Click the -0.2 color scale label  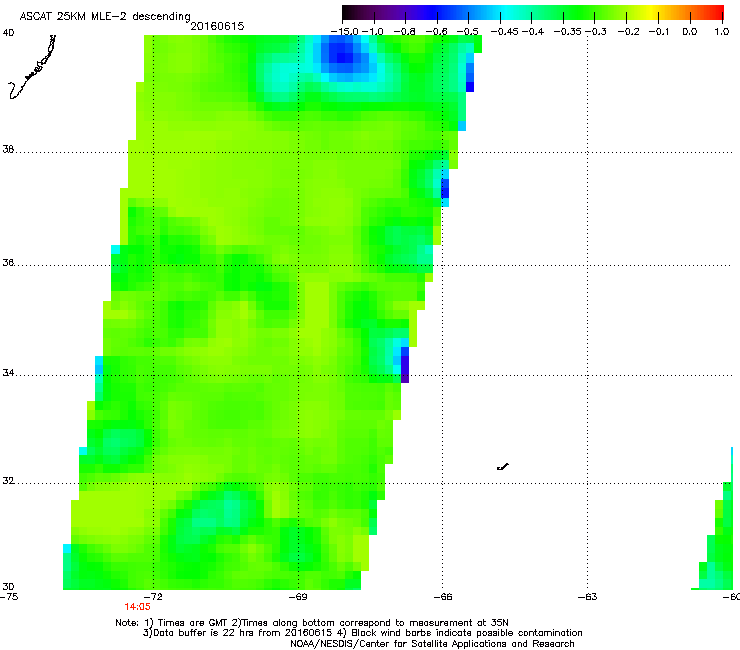click(x=629, y=32)
